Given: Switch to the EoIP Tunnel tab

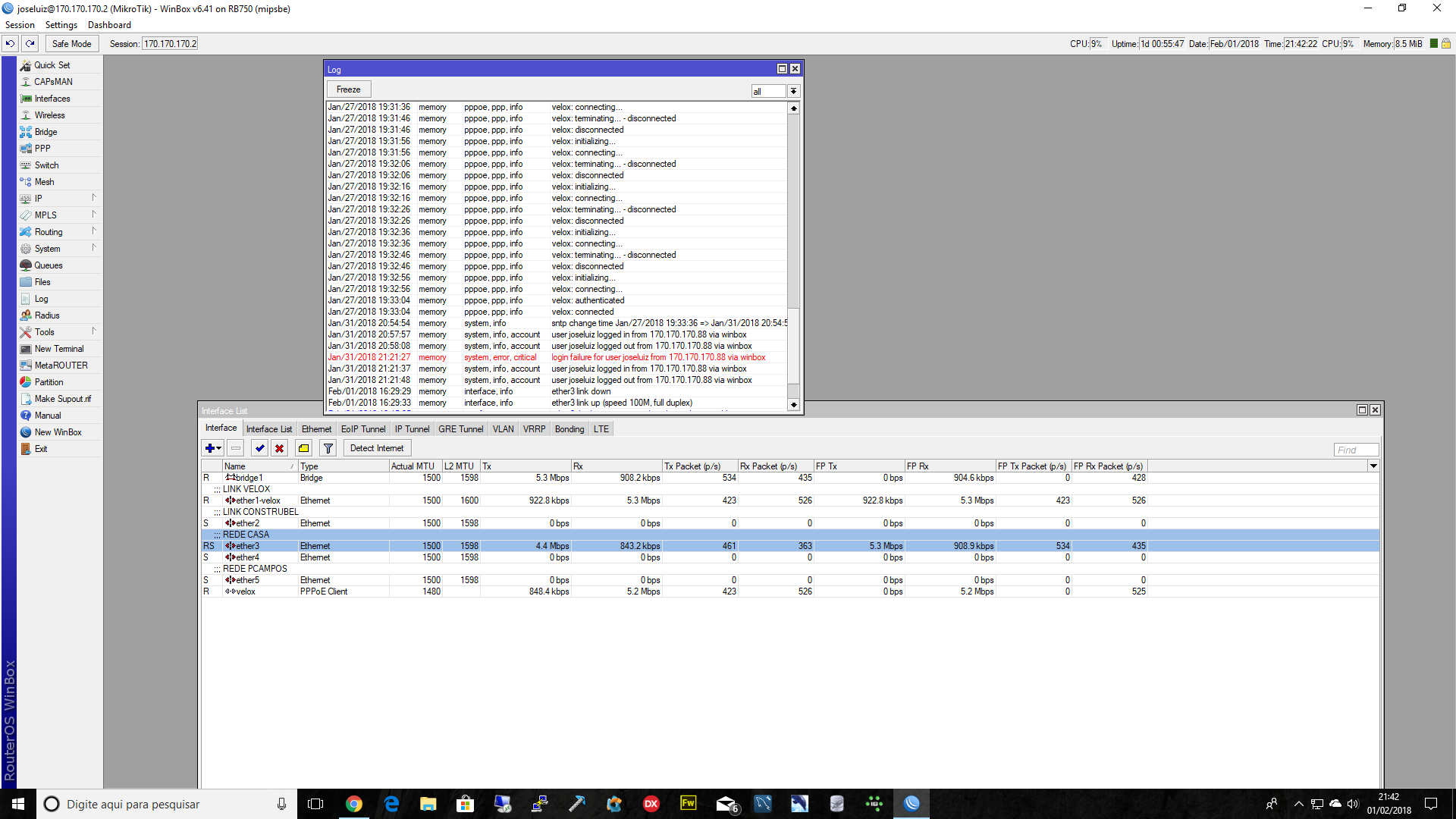Looking at the screenshot, I should point(363,429).
